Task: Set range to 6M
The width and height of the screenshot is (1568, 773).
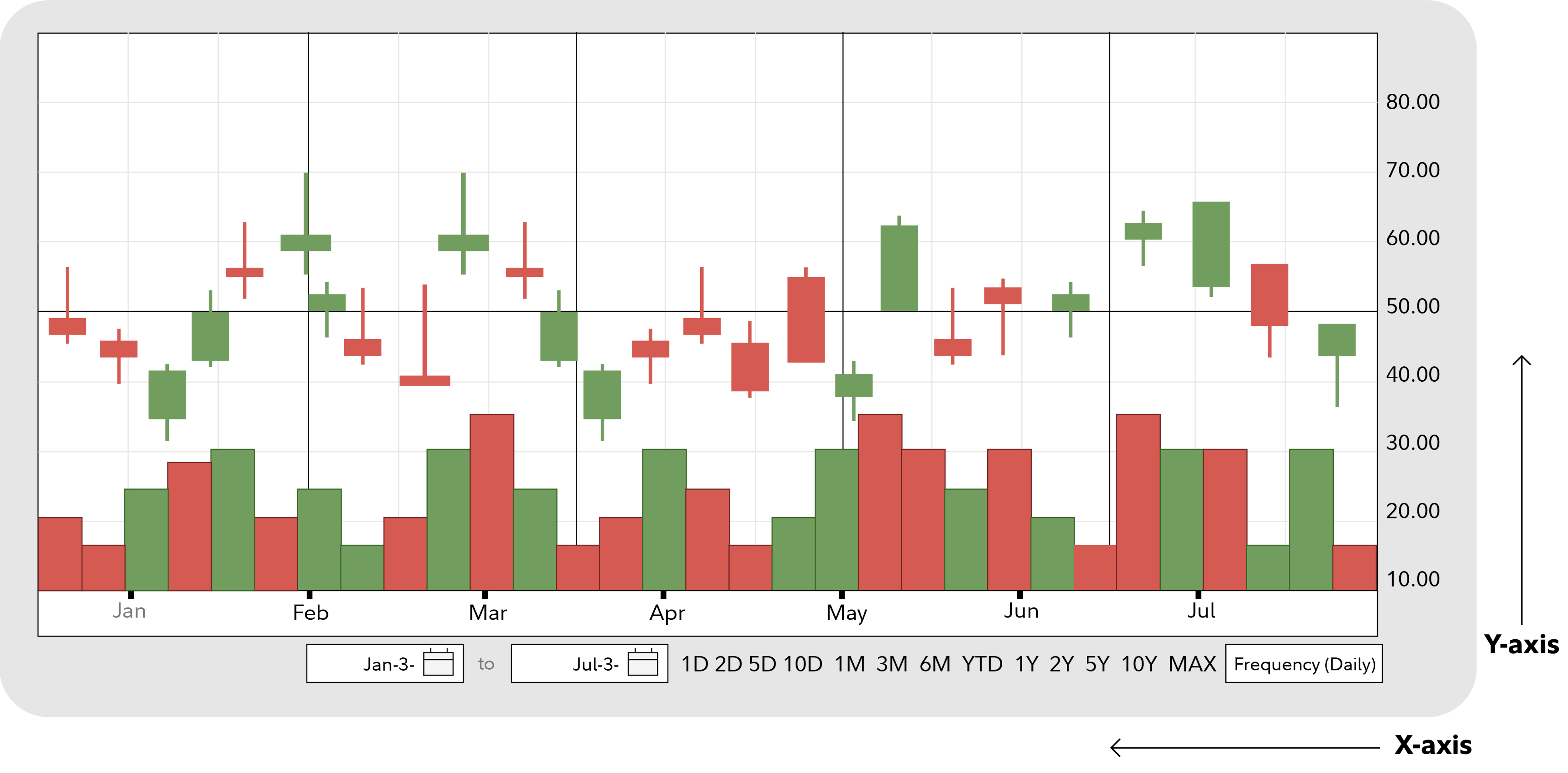Action: coord(935,664)
